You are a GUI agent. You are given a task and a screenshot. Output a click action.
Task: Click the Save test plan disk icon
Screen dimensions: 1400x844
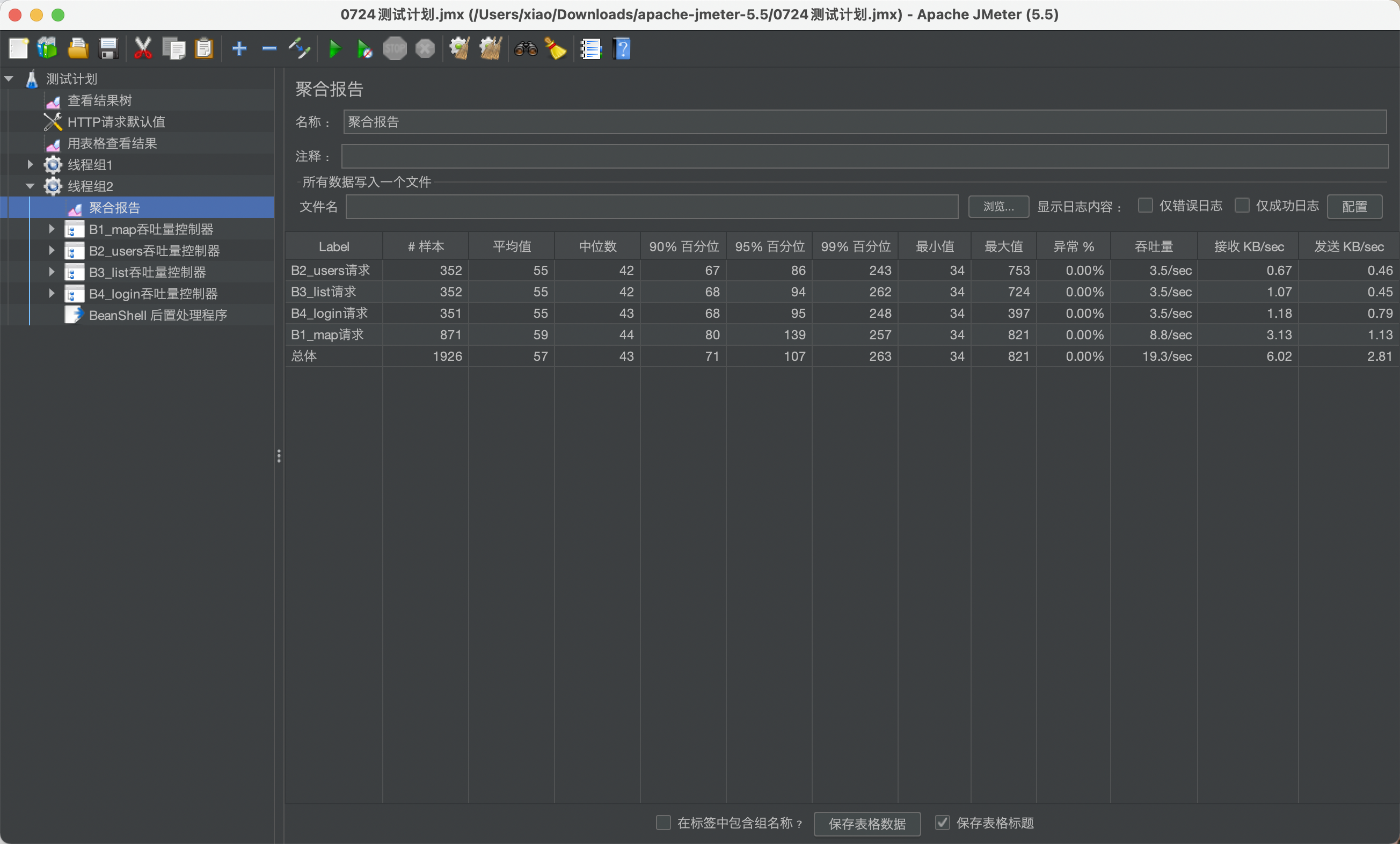108,49
